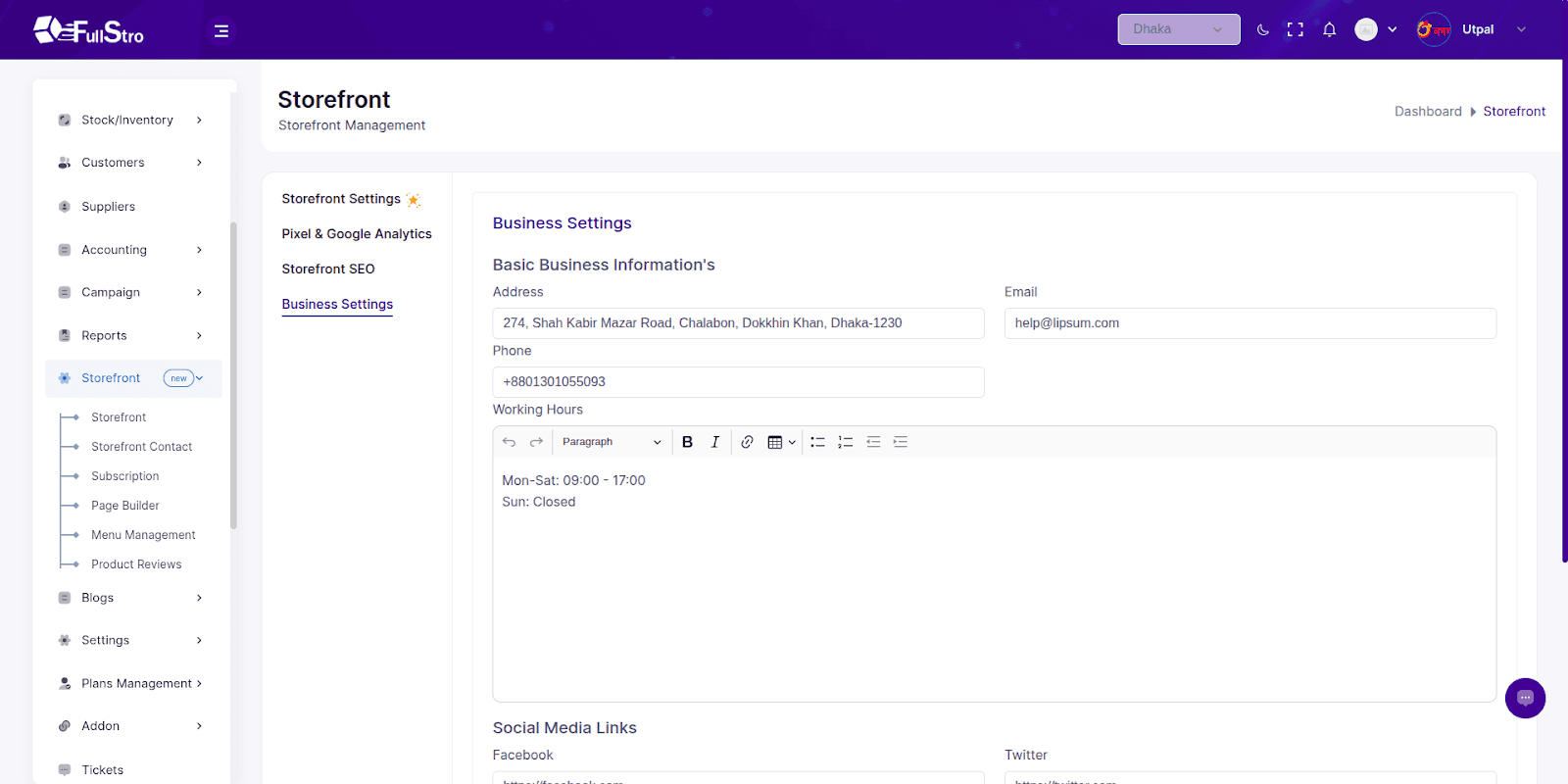This screenshot has width=1568, height=784.
Task: Click the Accounting sidebar icon
Action: (65, 250)
